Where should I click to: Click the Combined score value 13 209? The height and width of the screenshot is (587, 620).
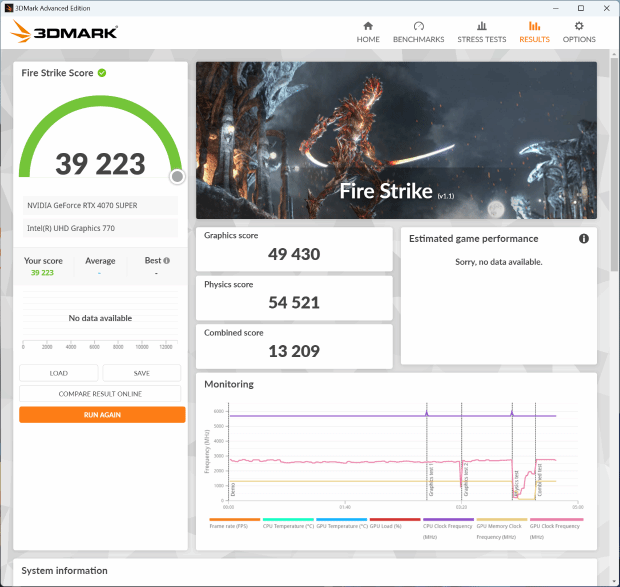(294, 351)
